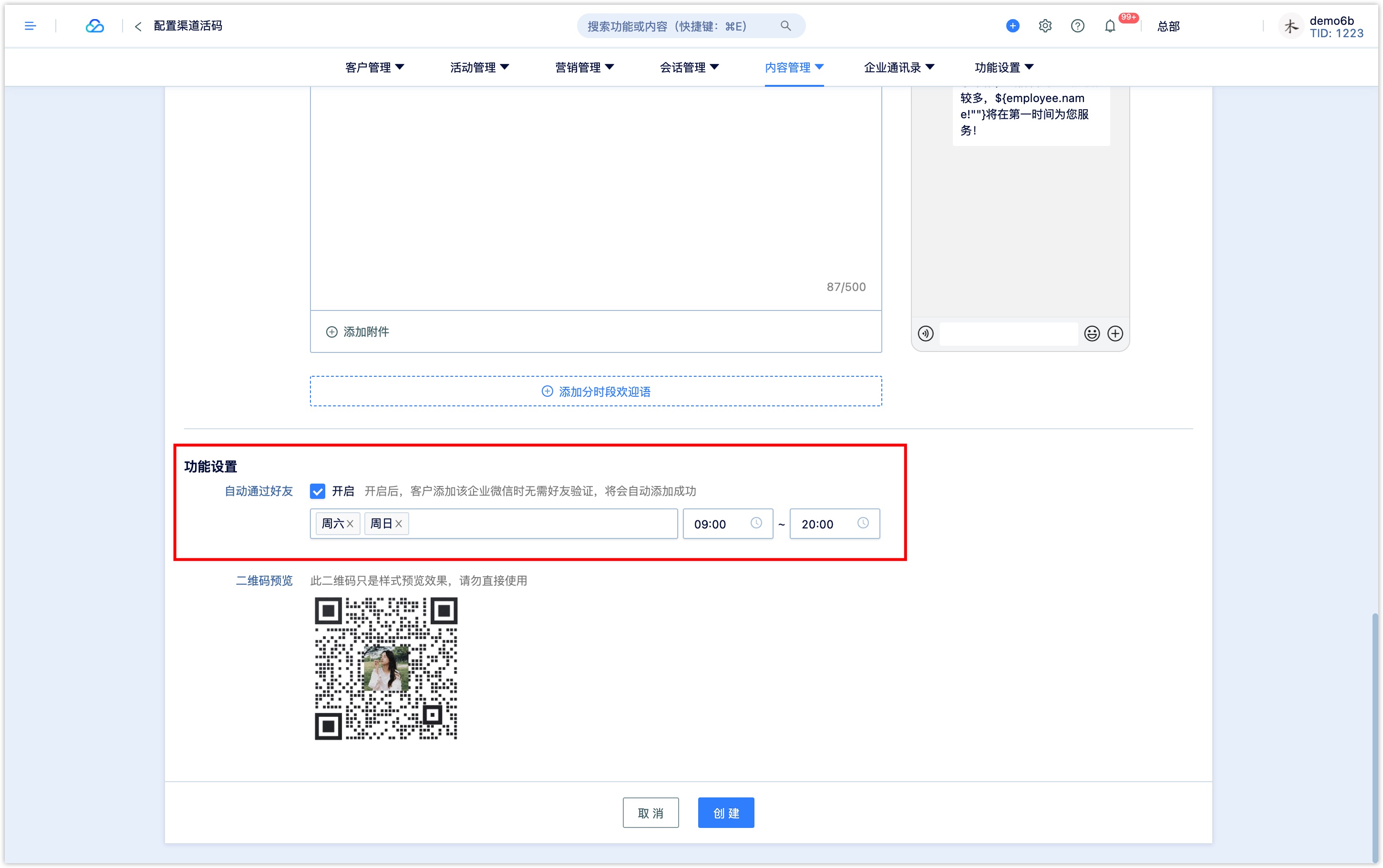Click the chat preview input field
Image resolution: width=1383 pixels, height=868 pixels.
[x=1008, y=333]
